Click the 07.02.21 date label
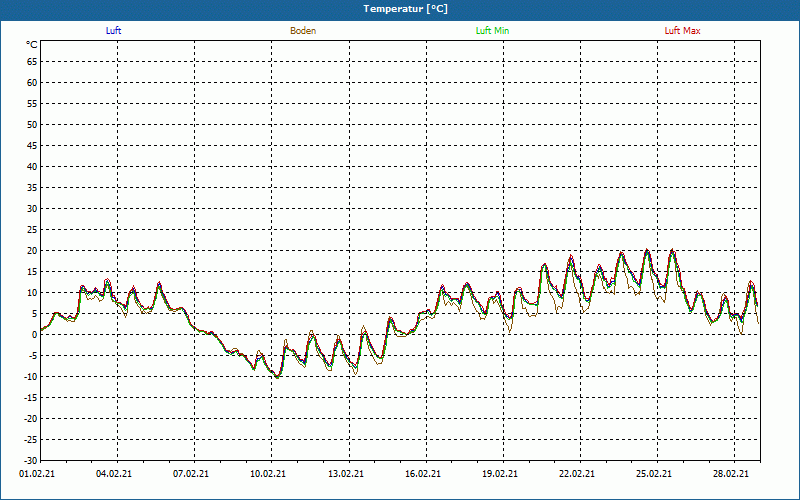Screen dimensions: 800x500 click(191, 473)
